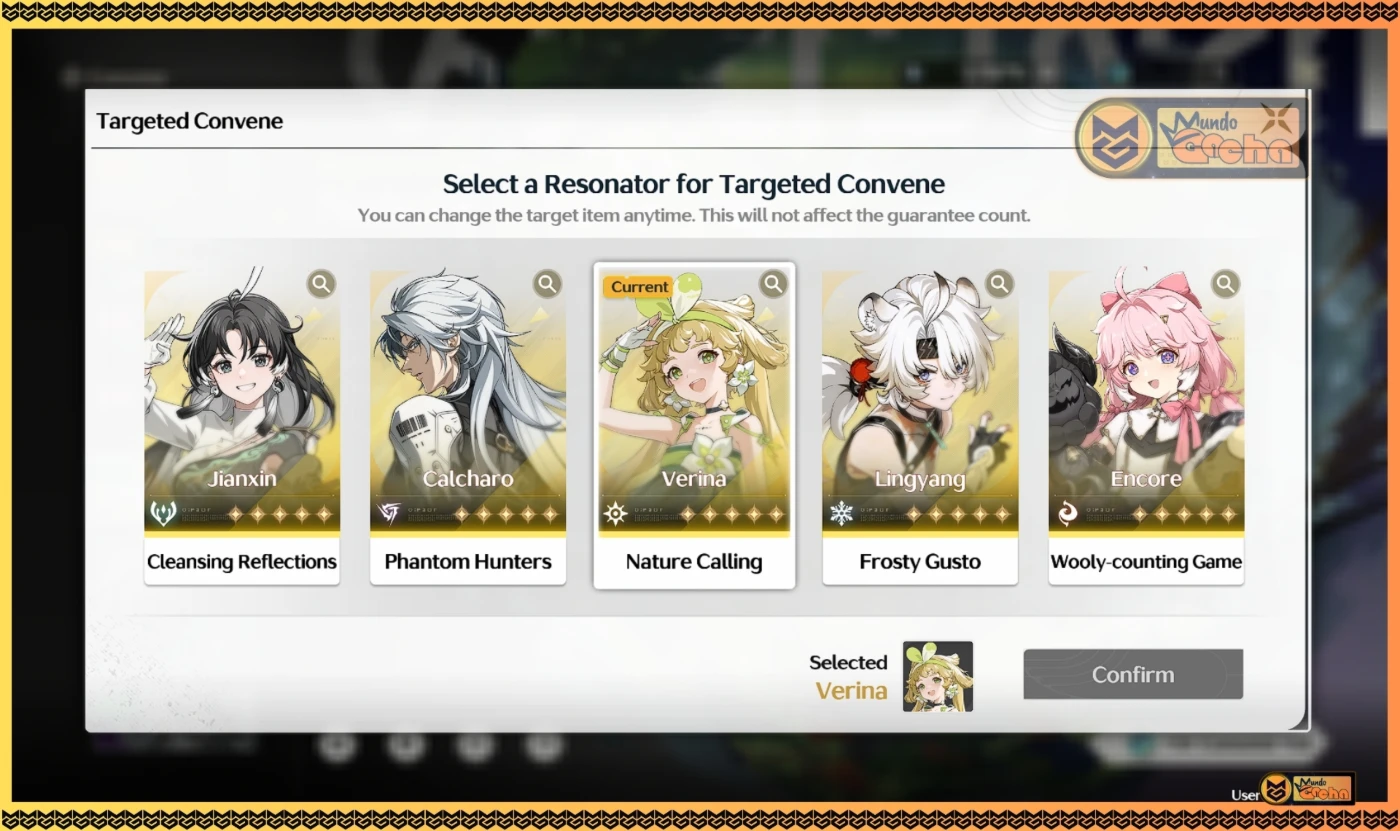
Task: Tap Encore's magnifying glass icon
Action: [1225, 284]
